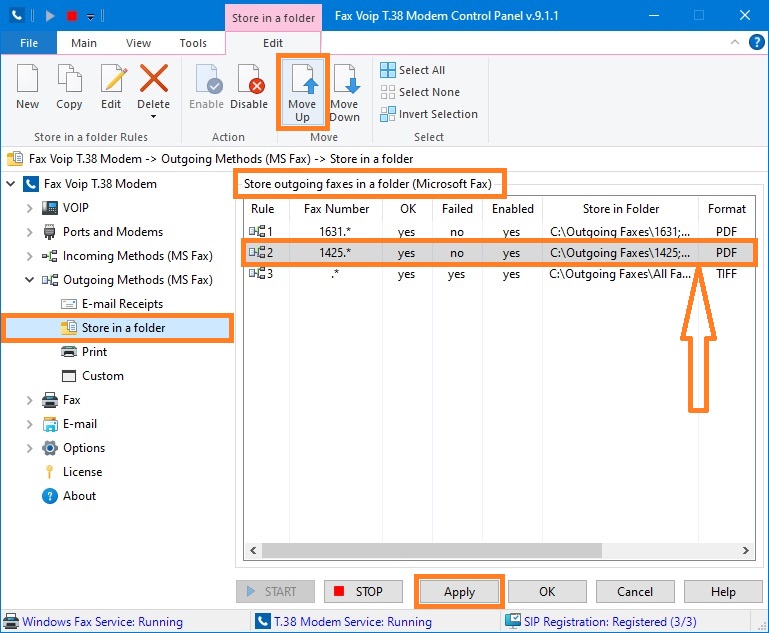769x633 pixels.
Task: Click the horizontal scrollbar right arrow
Action: 745,551
